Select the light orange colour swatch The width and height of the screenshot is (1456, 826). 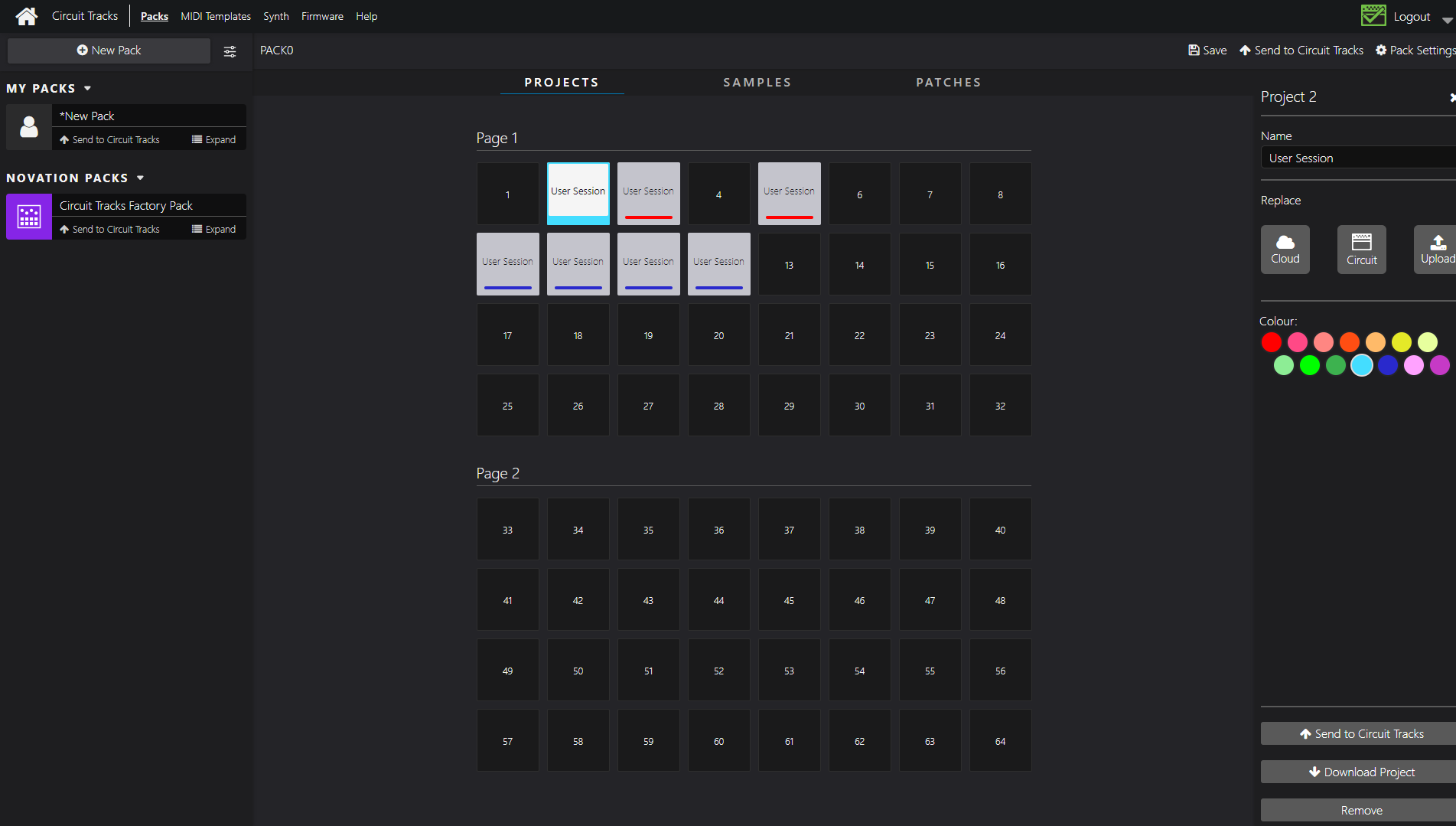[1376, 342]
